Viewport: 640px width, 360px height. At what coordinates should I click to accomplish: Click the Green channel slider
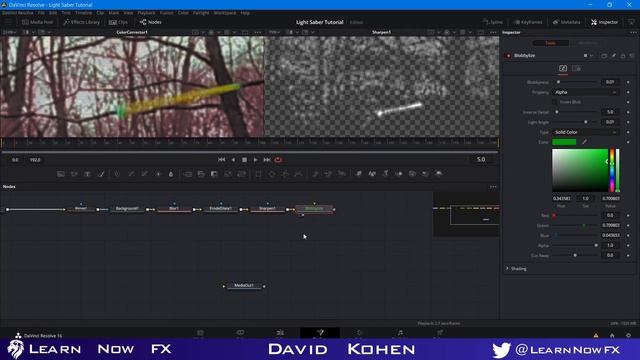tap(575, 225)
